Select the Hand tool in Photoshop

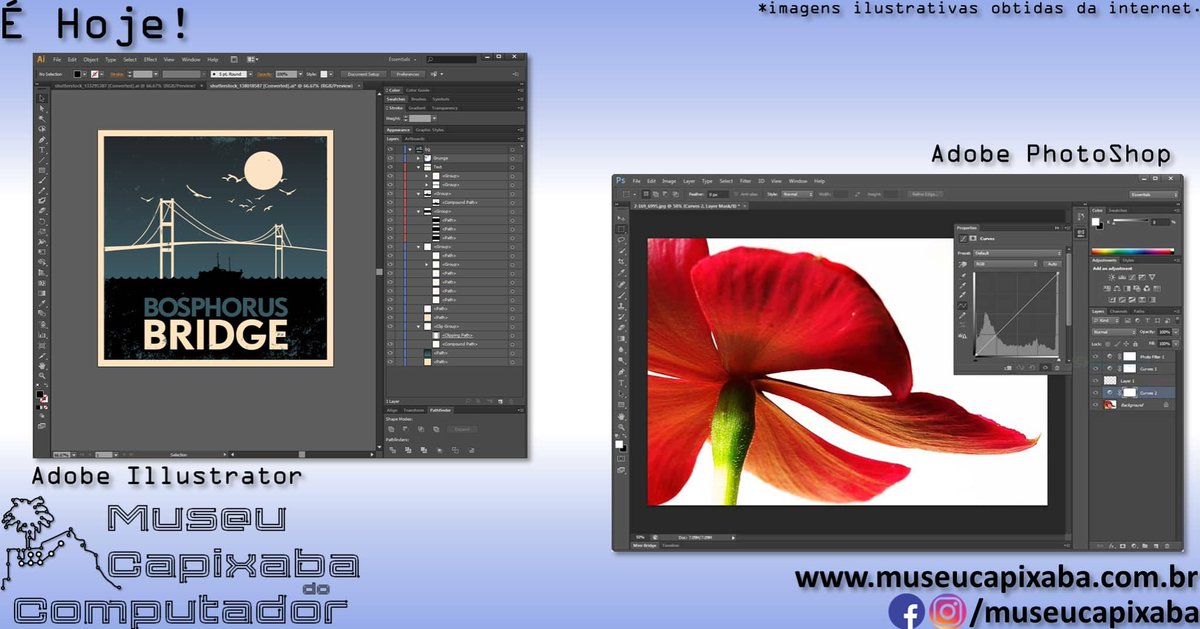pyautogui.click(x=621, y=416)
